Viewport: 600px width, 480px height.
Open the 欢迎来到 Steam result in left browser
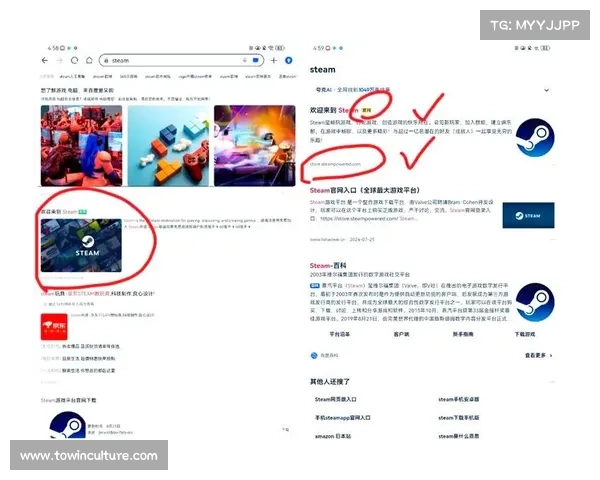point(59,212)
